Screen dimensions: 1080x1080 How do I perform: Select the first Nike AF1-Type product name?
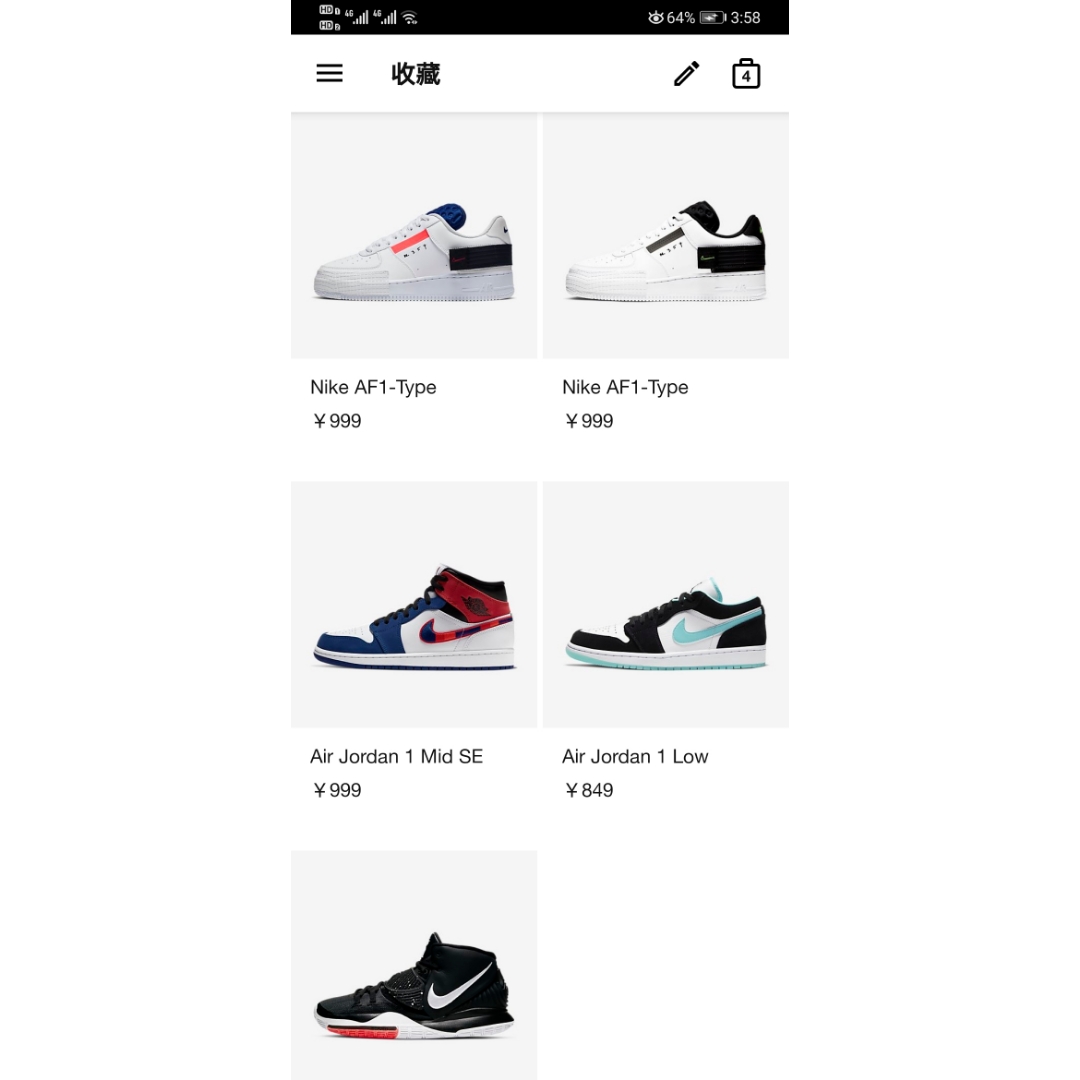pos(373,387)
